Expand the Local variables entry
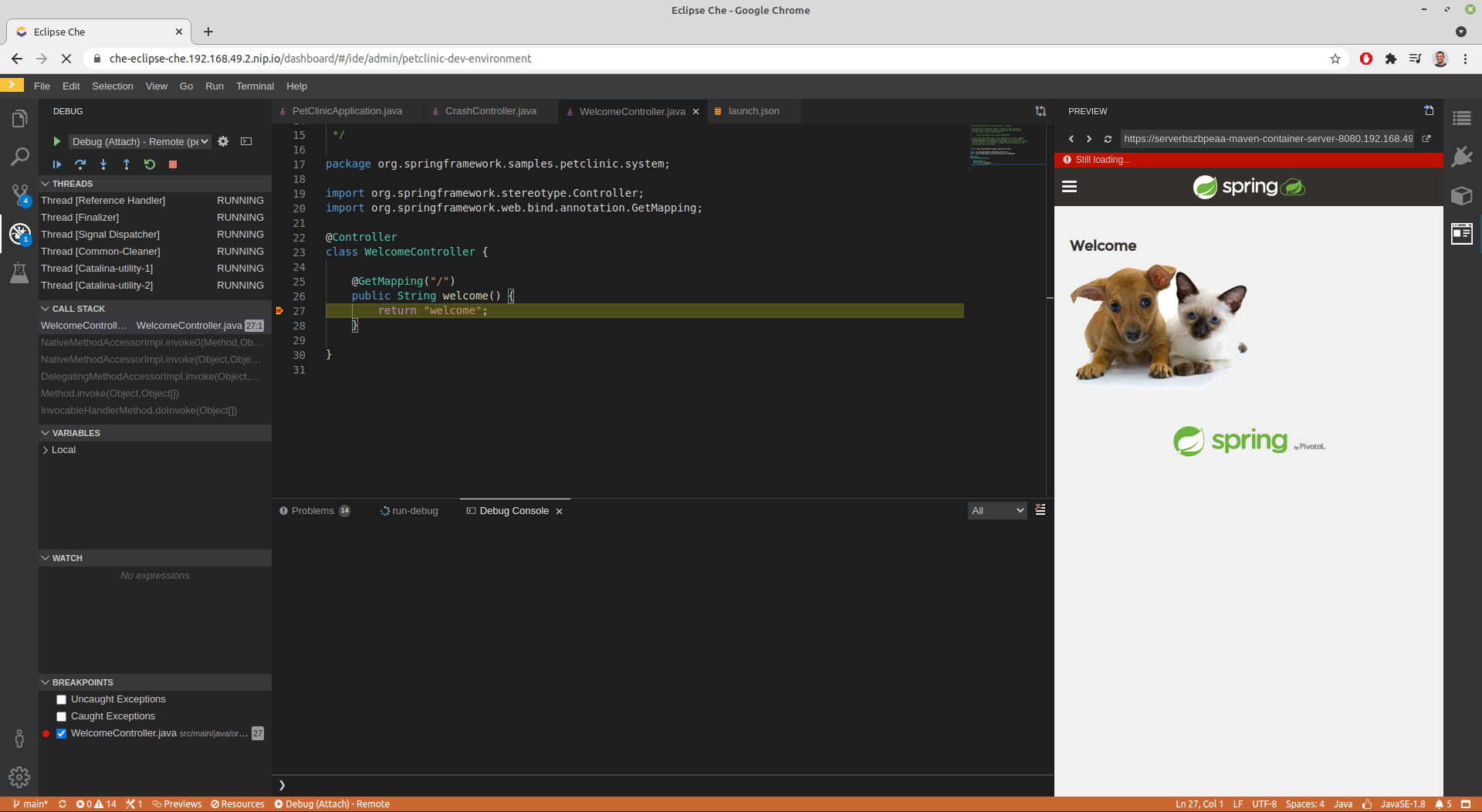This screenshot has height=812, width=1482. tap(46, 450)
